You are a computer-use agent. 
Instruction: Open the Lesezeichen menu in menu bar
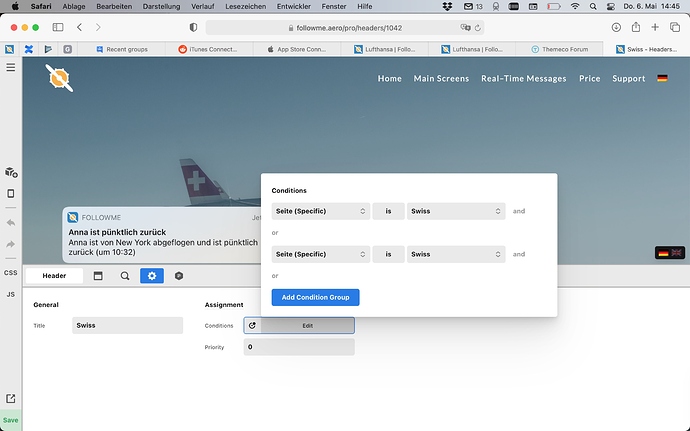(x=246, y=6)
